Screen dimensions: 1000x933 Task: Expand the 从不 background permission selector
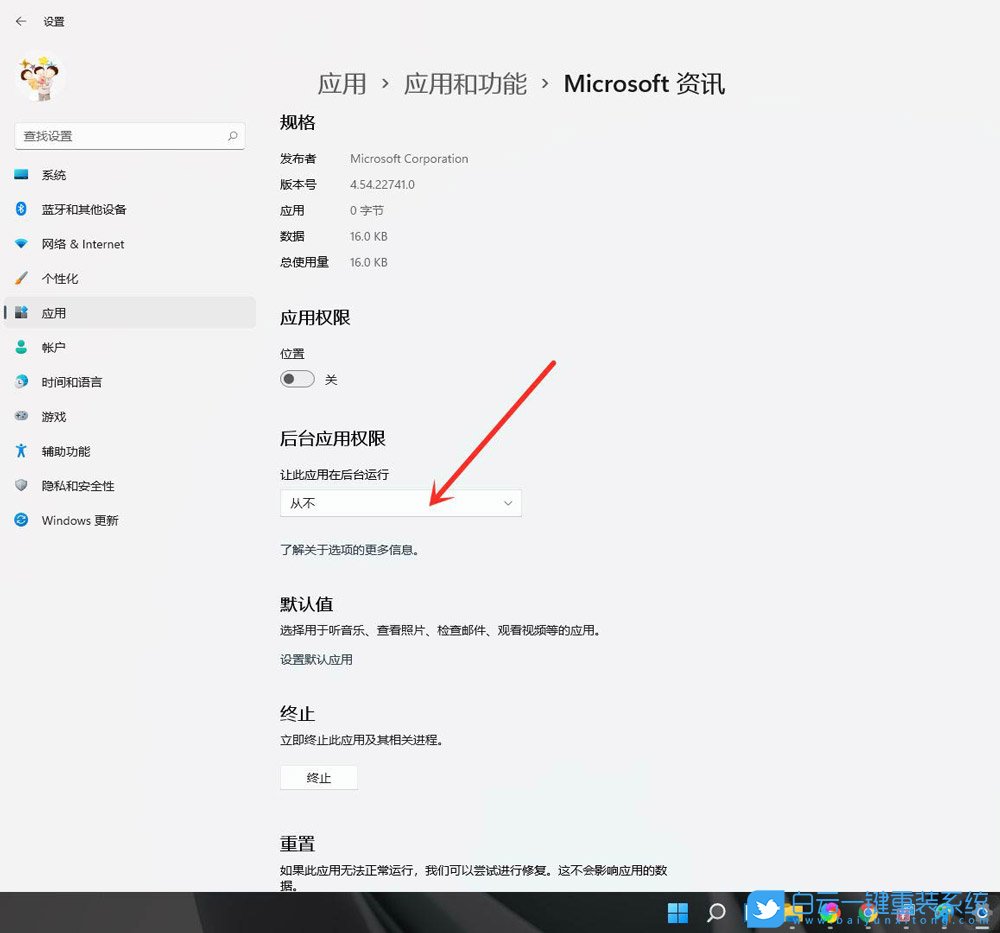(x=400, y=502)
